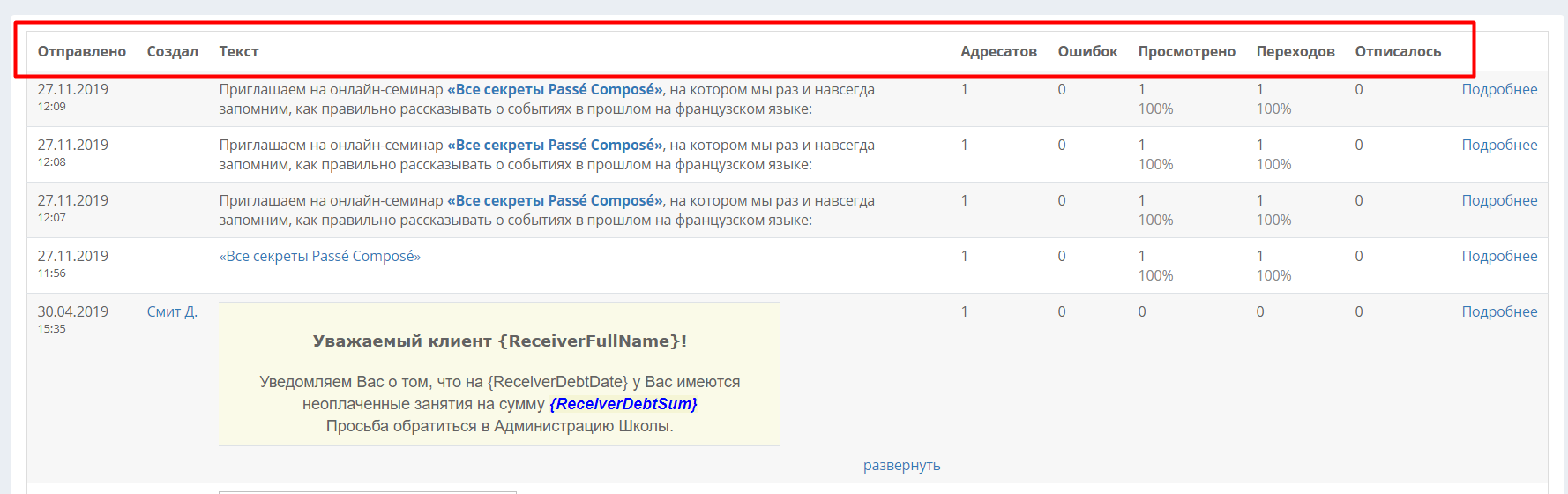Open Подробнее for the 12:07 mailing
Image resolution: width=1568 pixels, height=494 pixels.
coord(1499,200)
